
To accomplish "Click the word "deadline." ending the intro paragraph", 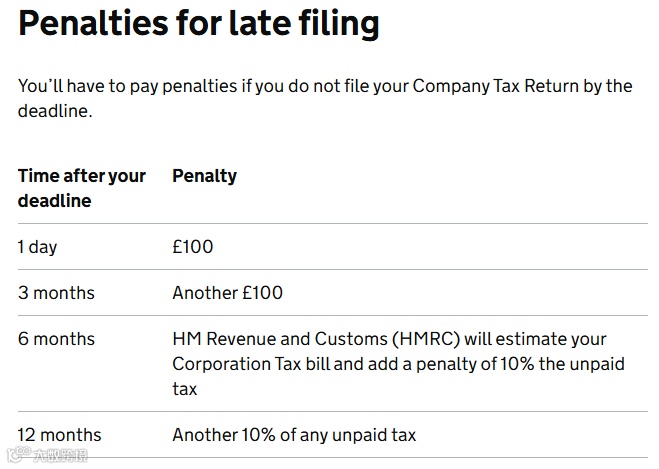I will [x=55, y=112].
